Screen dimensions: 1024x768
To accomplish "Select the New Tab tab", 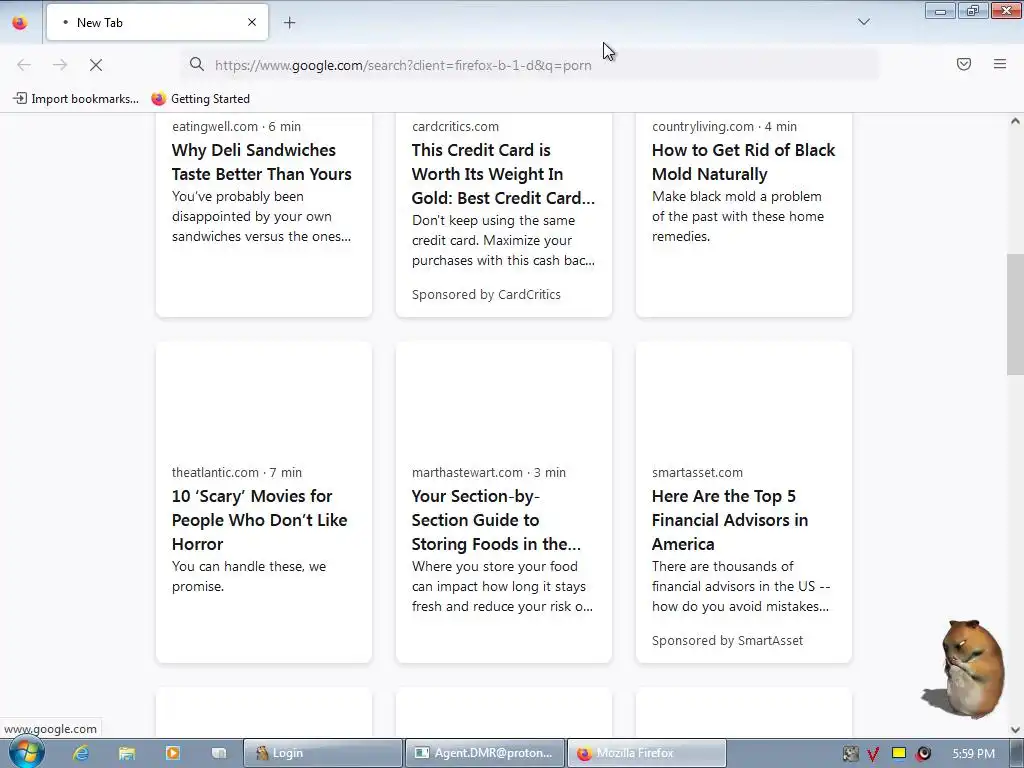I will (157, 22).
